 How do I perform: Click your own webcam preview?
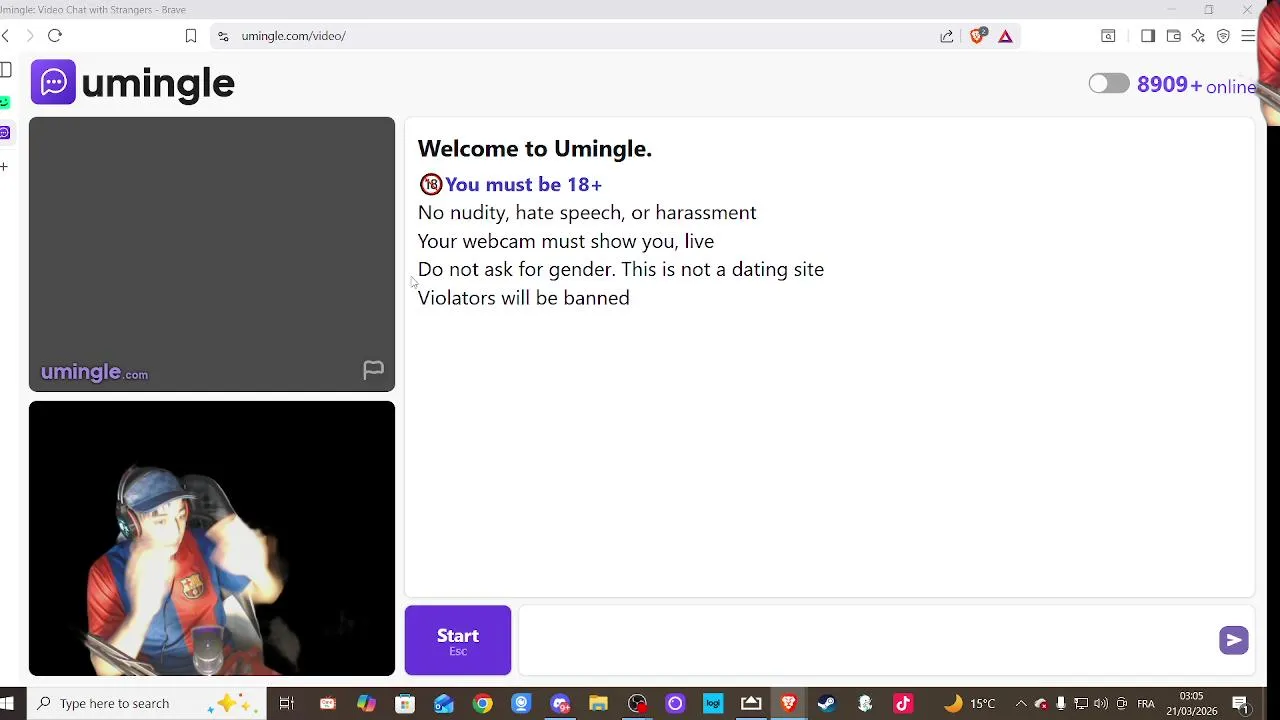pyautogui.click(x=212, y=539)
